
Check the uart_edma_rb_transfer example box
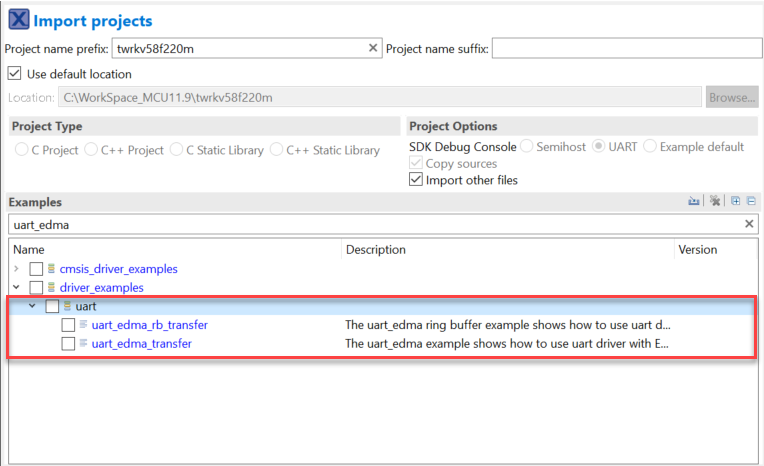68,325
